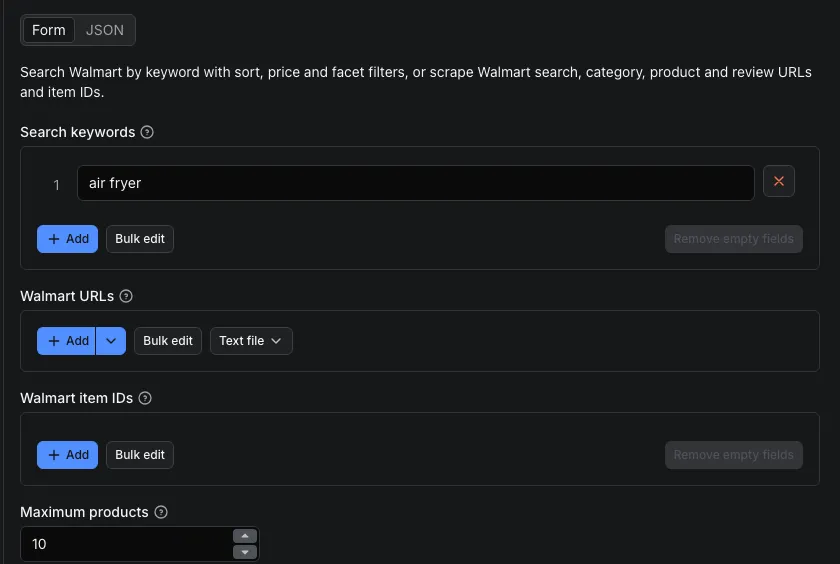Open help icon next to Walmart URLs

[x=126, y=296]
